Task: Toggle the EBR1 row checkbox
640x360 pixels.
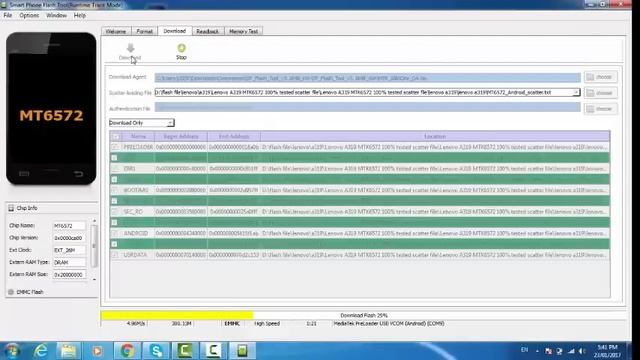Action: pyautogui.click(x=115, y=169)
